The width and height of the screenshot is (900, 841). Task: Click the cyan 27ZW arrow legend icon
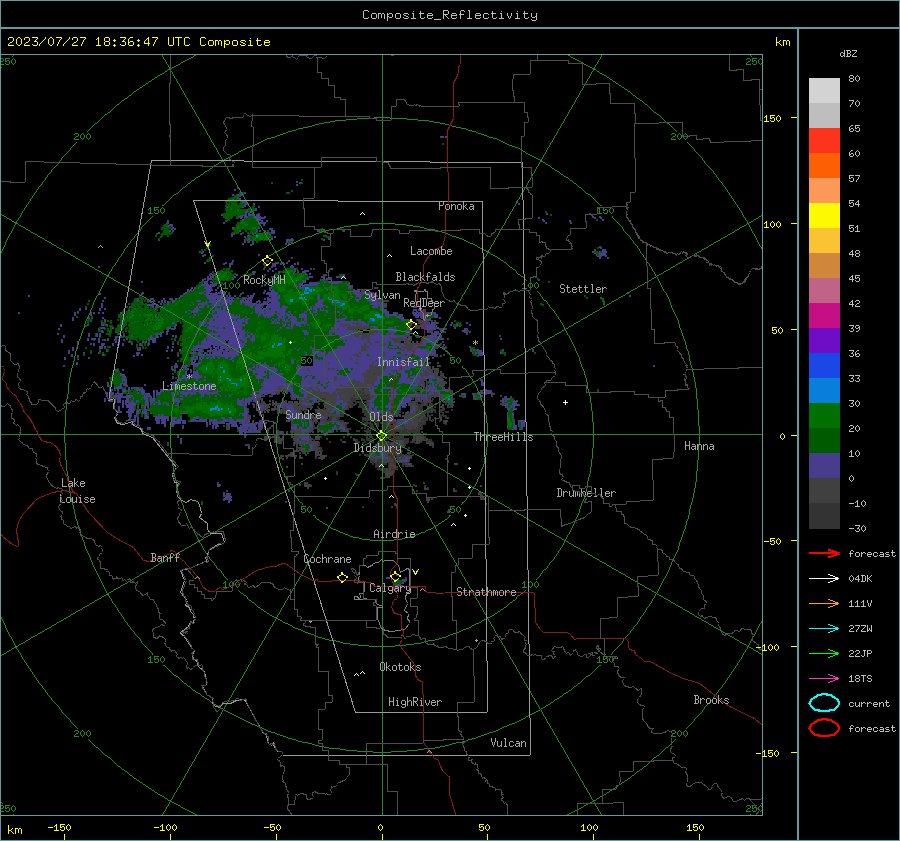pos(824,628)
